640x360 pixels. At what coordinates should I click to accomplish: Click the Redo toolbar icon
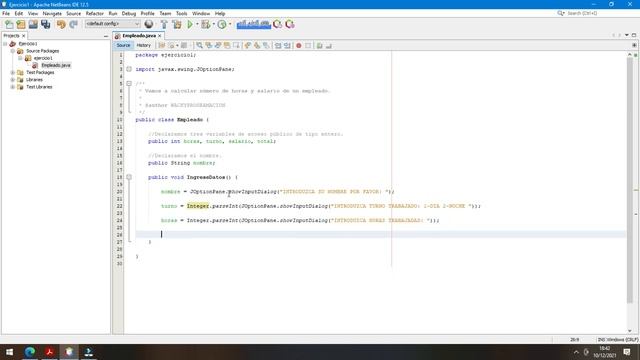point(73,24)
